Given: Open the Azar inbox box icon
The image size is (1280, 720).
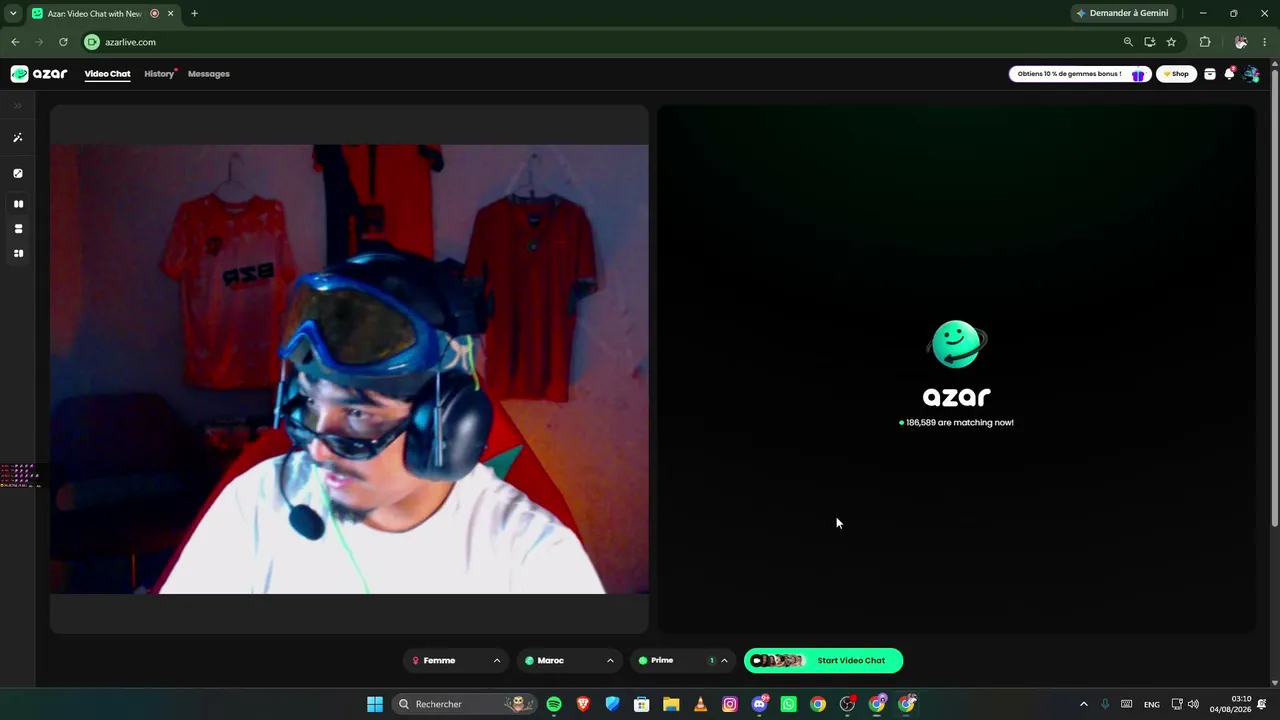Looking at the screenshot, I should [x=1209, y=74].
